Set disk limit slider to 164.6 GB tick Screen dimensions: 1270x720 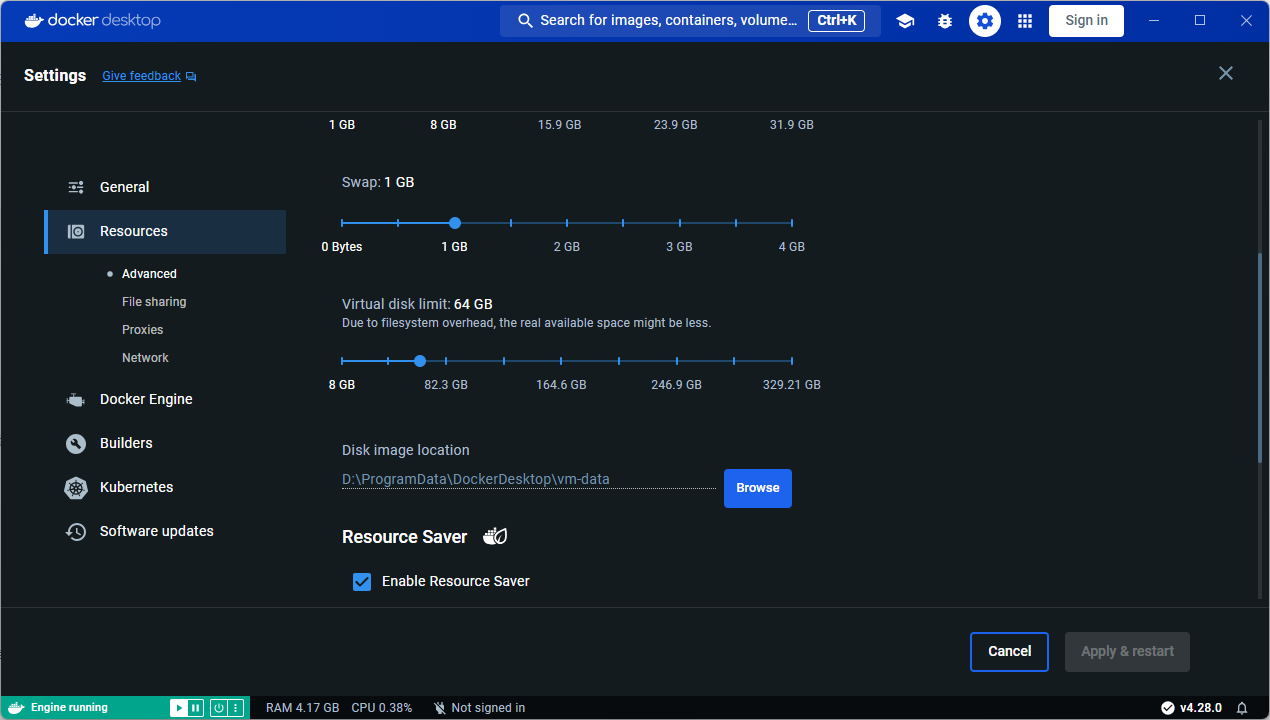coord(561,361)
